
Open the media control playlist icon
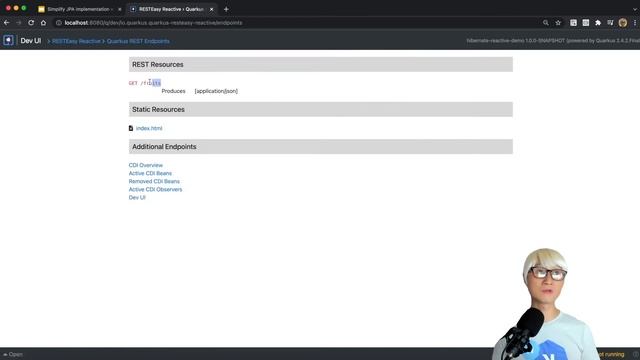coord(610,23)
